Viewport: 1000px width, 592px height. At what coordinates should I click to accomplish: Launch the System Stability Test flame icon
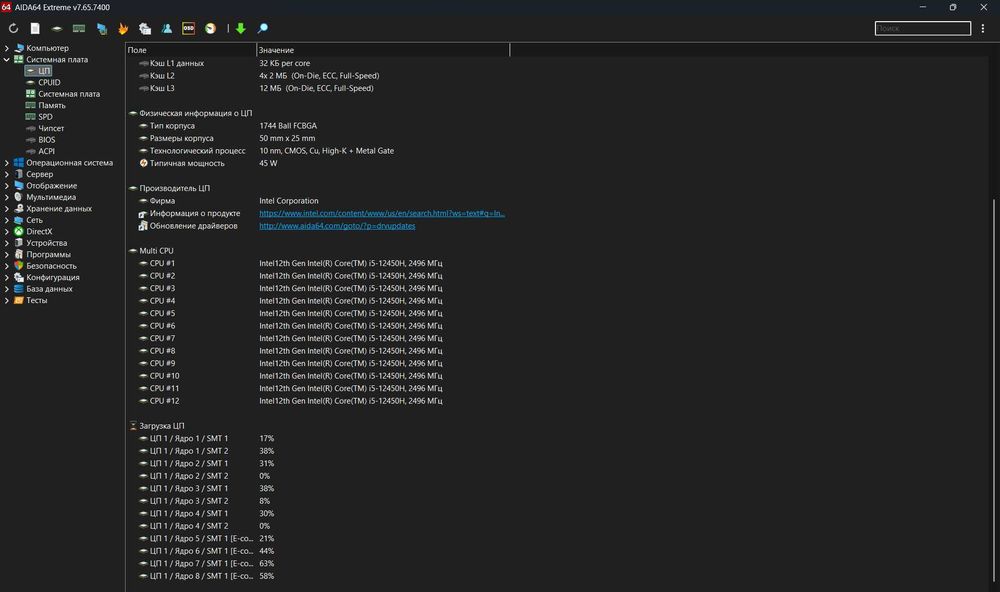click(x=123, y=29)
